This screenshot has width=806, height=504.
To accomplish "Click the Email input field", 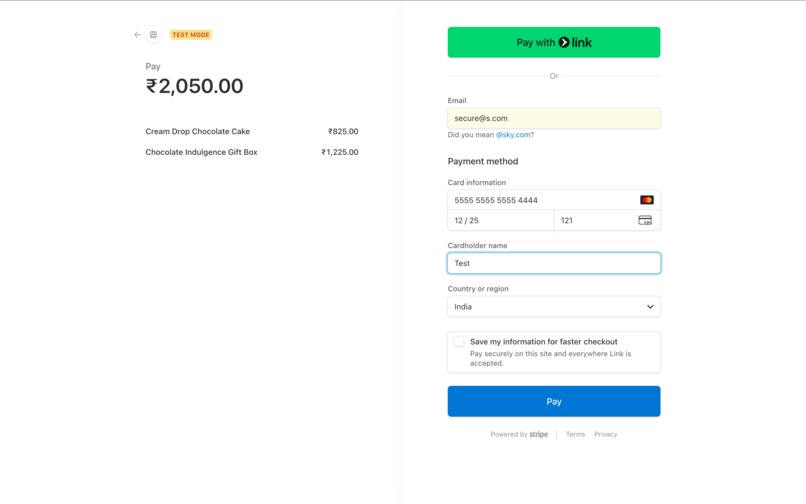I will click(554, 118).
